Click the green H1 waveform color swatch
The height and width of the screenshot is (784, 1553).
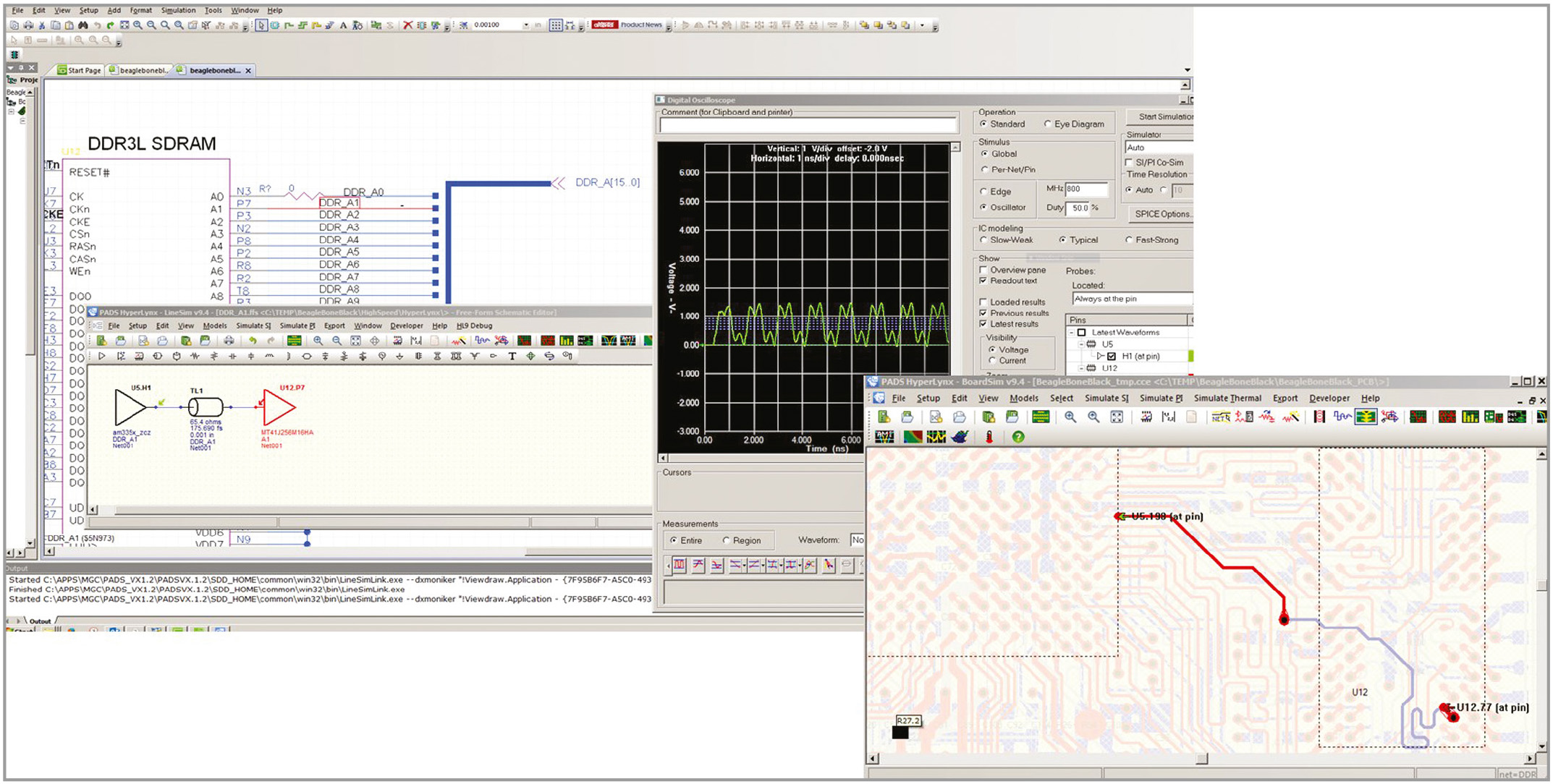1190,357
